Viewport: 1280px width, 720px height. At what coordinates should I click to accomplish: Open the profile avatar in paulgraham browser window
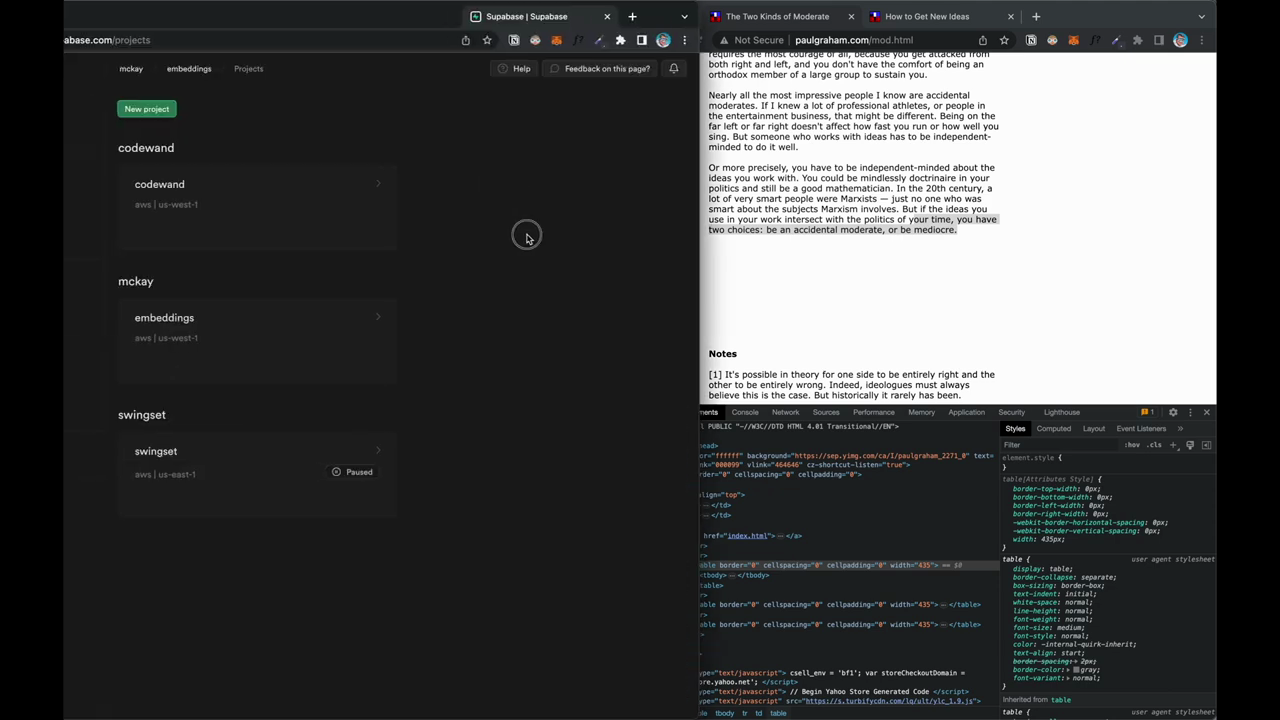coord(1180,40)
